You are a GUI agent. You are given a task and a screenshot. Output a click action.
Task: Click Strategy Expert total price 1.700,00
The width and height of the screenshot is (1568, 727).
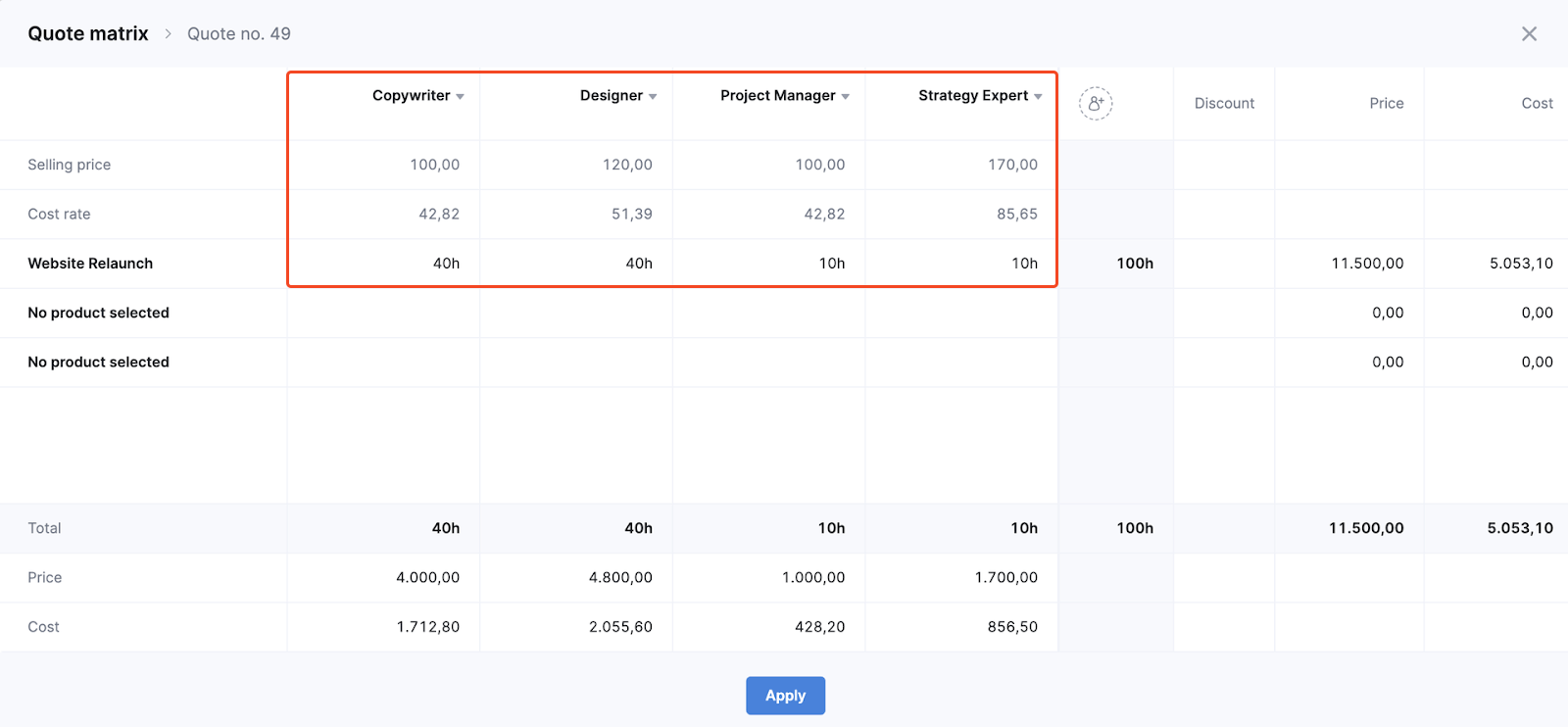(x=1005, y=578)
